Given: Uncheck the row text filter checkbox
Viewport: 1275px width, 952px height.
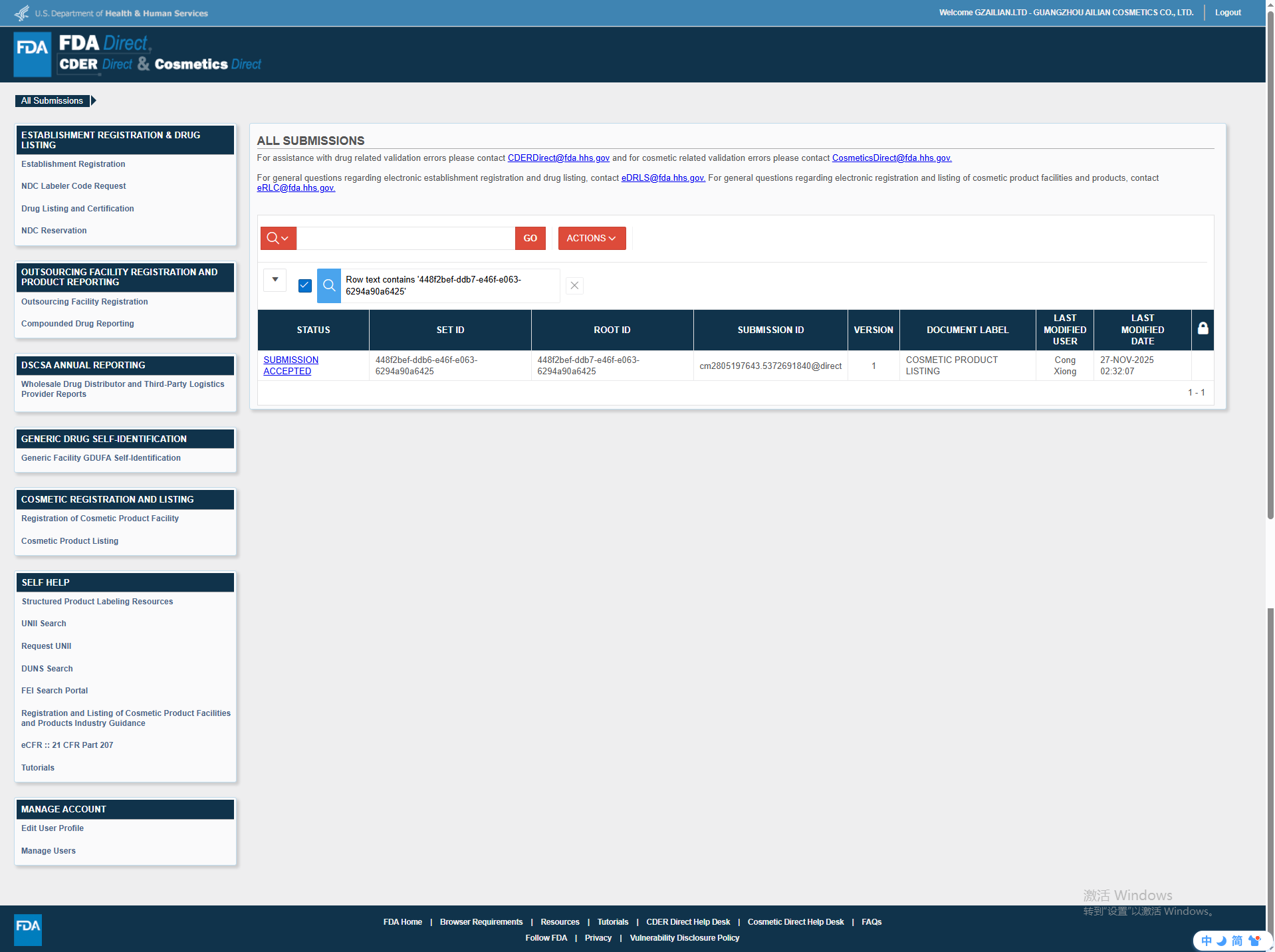Looking at the screenshot, I should [x=305, y=286].
